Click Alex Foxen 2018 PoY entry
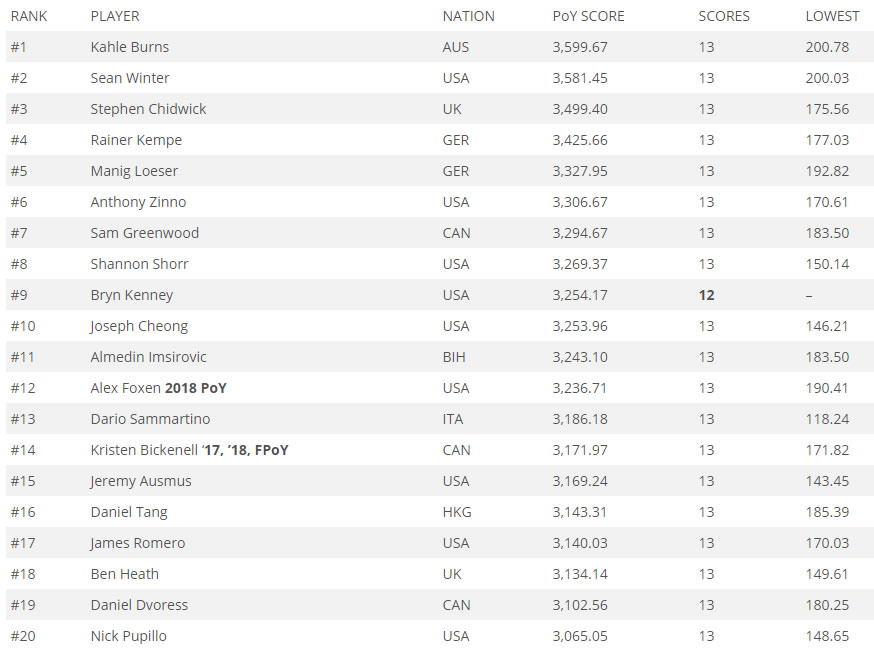The image size is (874, 656). tap(158, 388)
